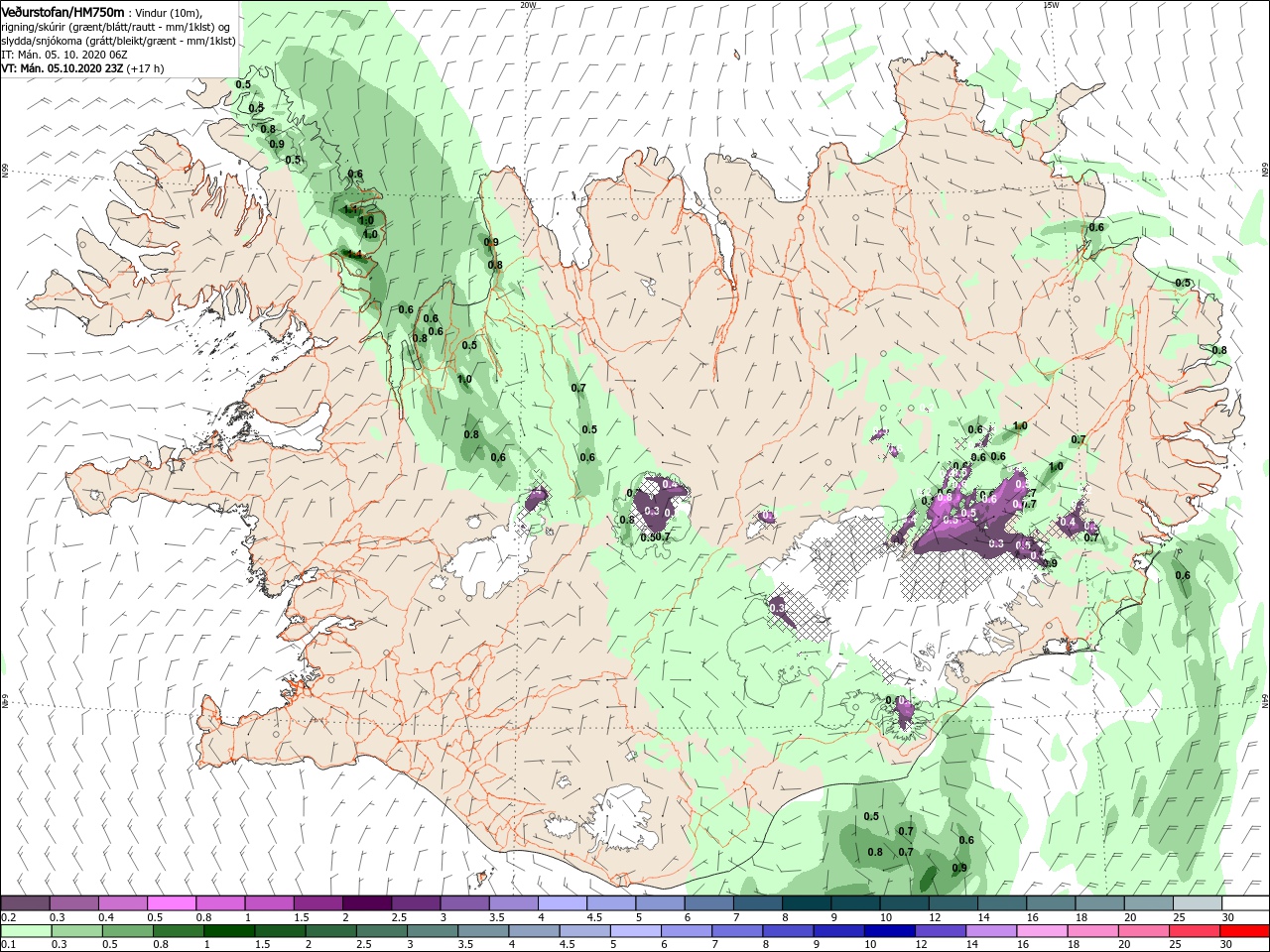1270x952 pixels.
Task: Pick the darkest green rain swatch for 1–1.5
Action: coord(228,931)
